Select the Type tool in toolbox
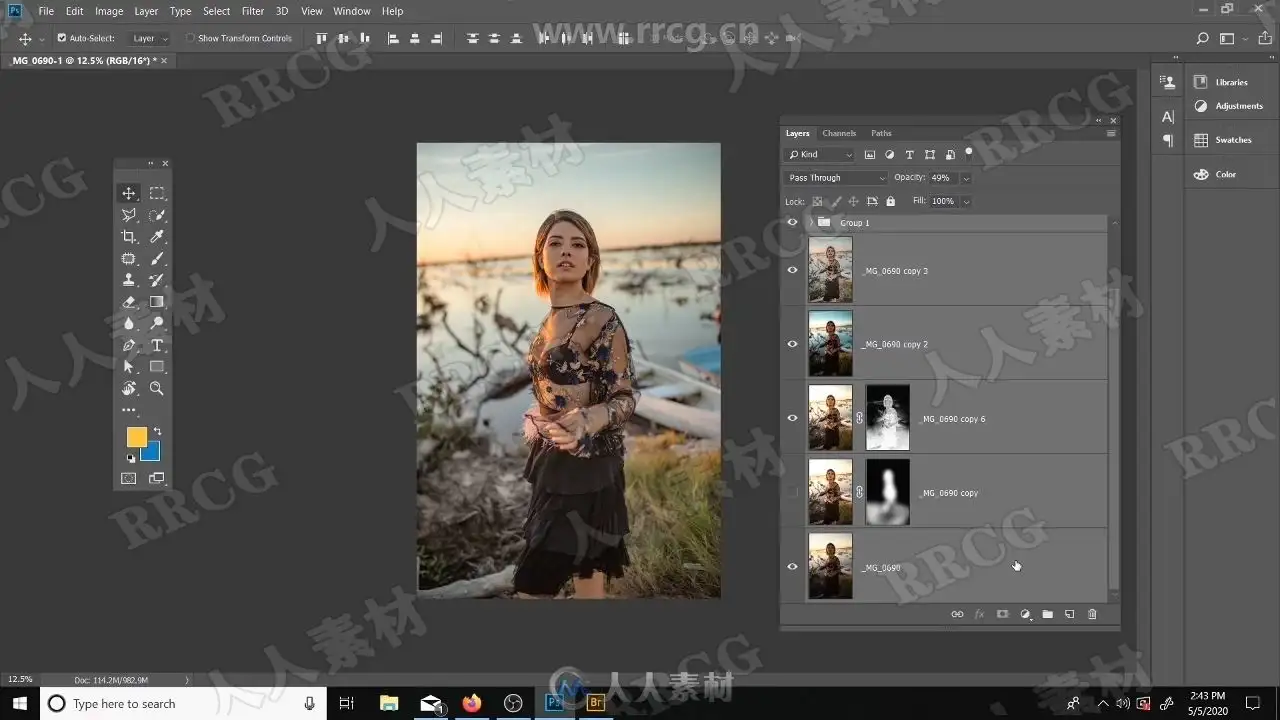The height and width of the screenshot is (720, 1280). click(157, 346)
